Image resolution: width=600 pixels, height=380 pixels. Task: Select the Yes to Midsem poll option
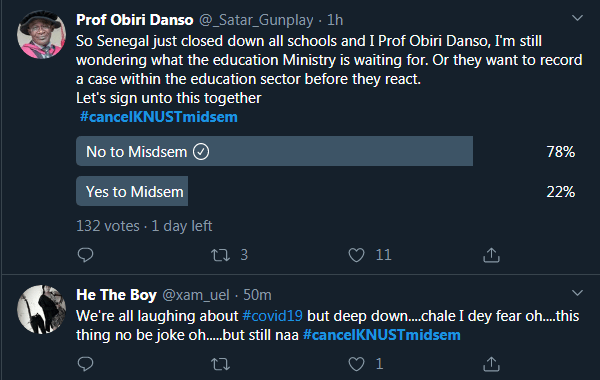(x=132, y=191)
